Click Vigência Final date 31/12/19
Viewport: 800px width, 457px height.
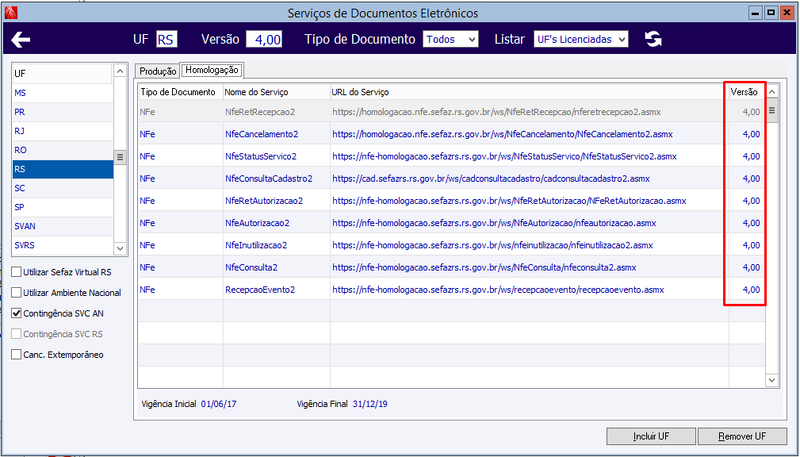pos(370,404)
